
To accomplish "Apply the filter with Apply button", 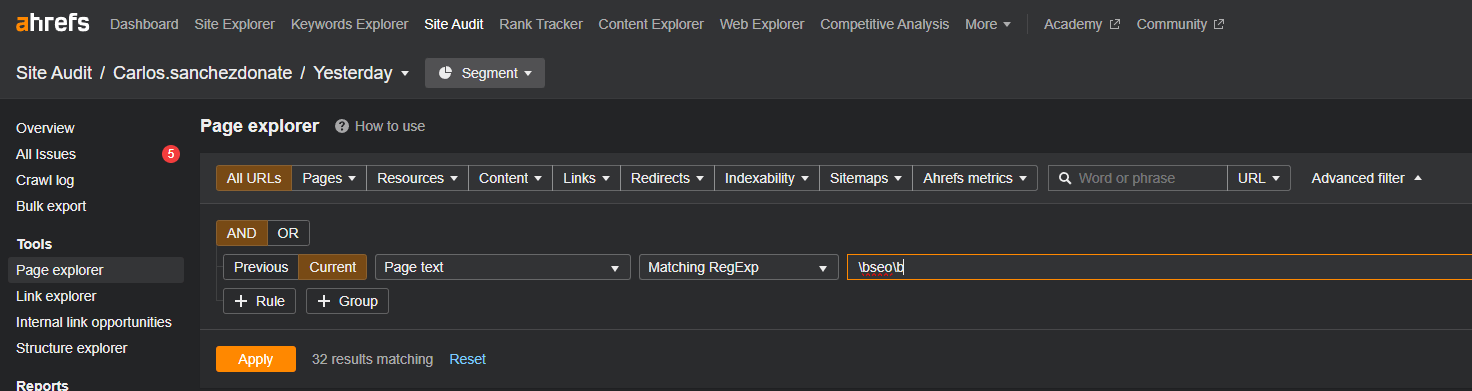I will 256,359.
